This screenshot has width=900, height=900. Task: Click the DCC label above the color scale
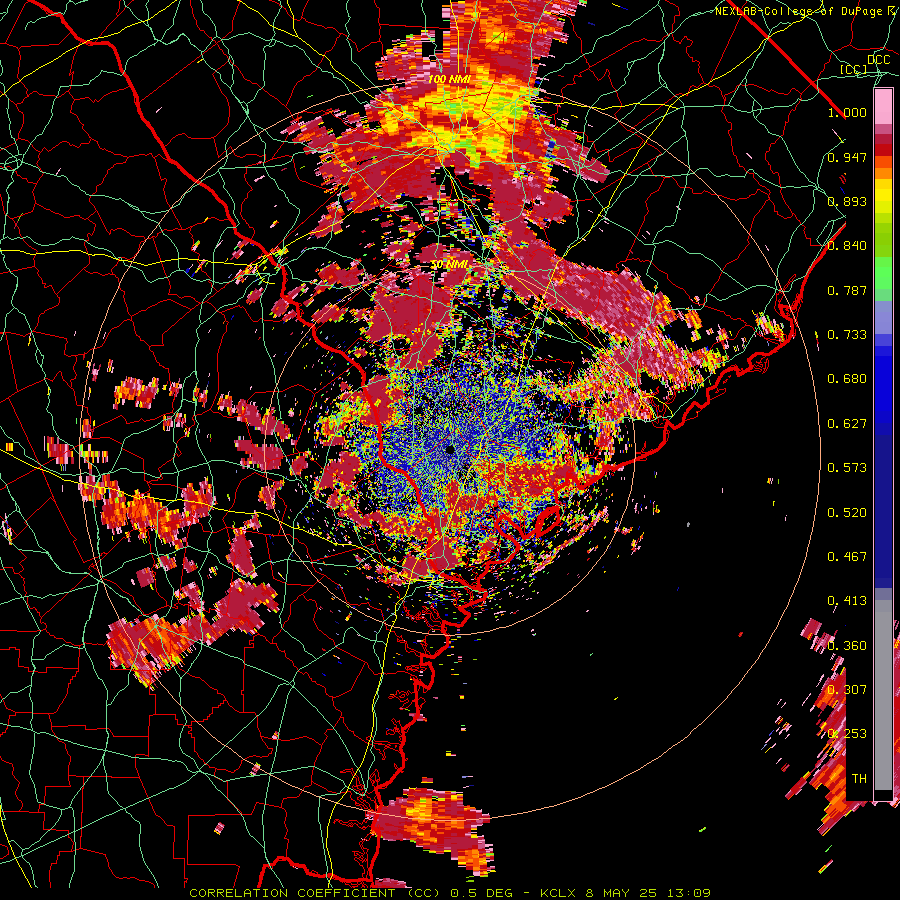point(878,60)
